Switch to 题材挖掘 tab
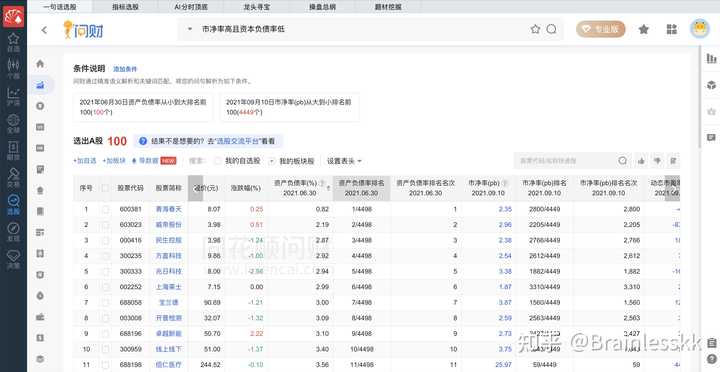The height and width of the screenshot is (372, 720). click(388, 7)
